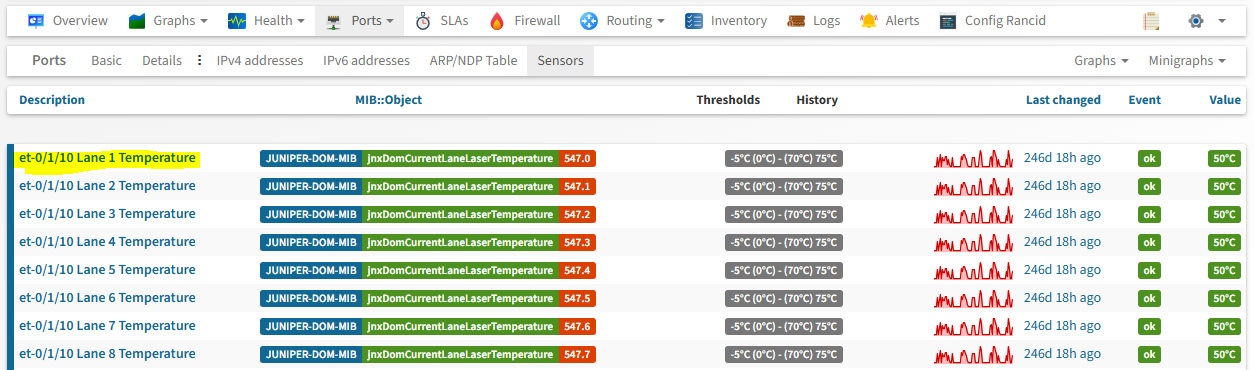Click the Overview icon in navbar
Viewport: 1254px width, 370px height.
(36, 20)
